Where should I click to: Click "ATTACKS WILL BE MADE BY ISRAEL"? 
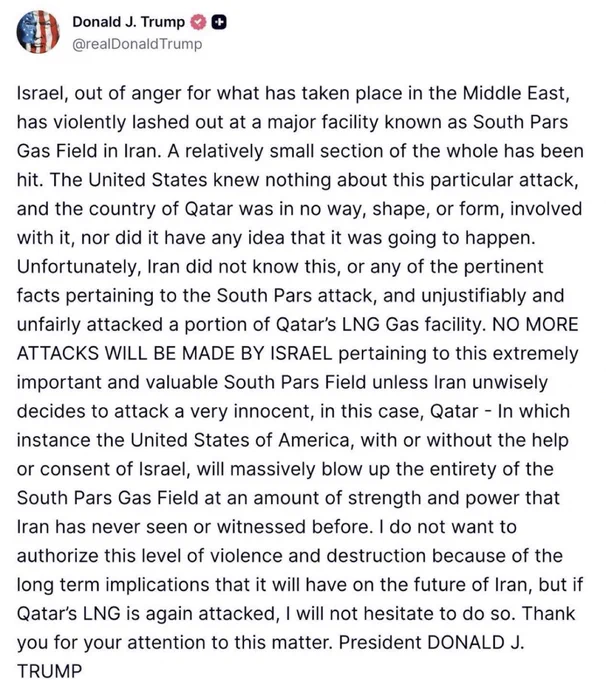pos(174,353)
